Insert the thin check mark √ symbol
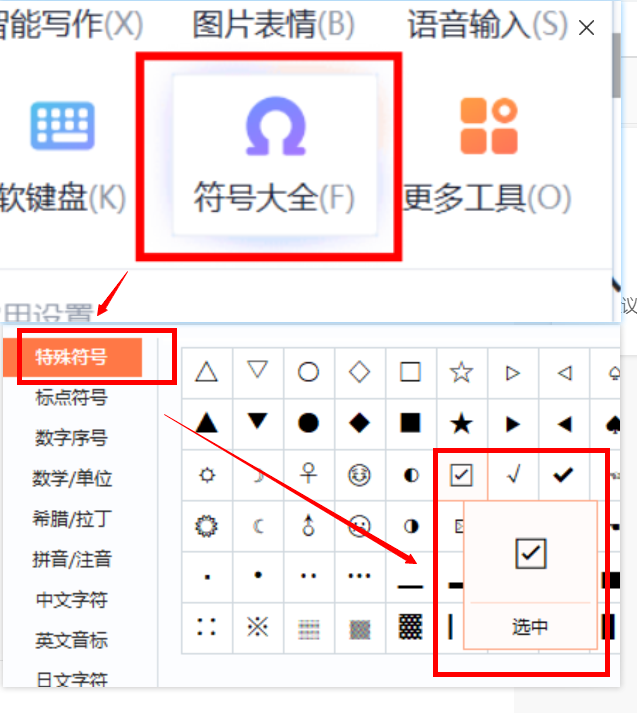The height and width of the screenshot is (713, 637). [x=513, y=475]
